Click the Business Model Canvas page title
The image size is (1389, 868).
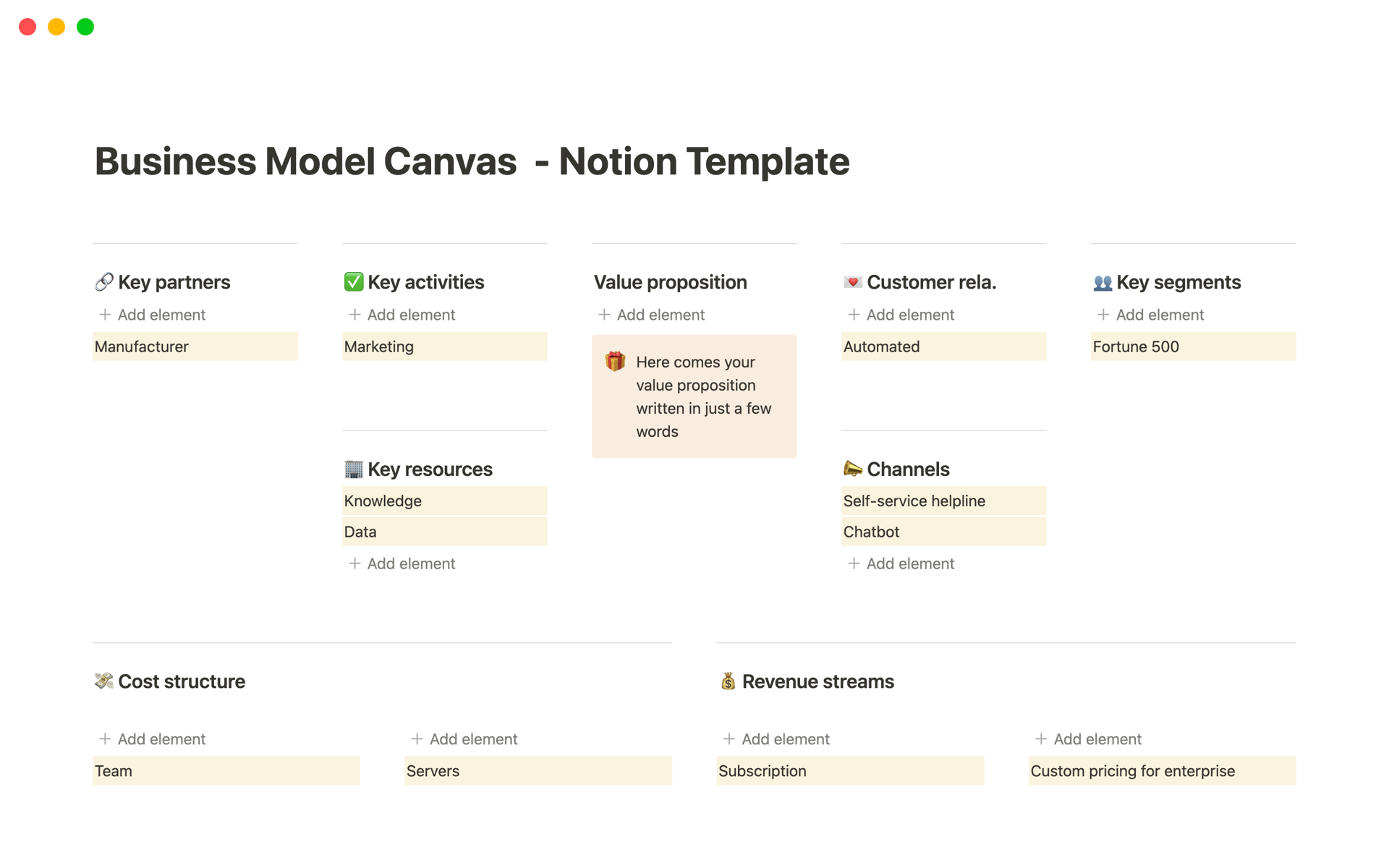472,161
